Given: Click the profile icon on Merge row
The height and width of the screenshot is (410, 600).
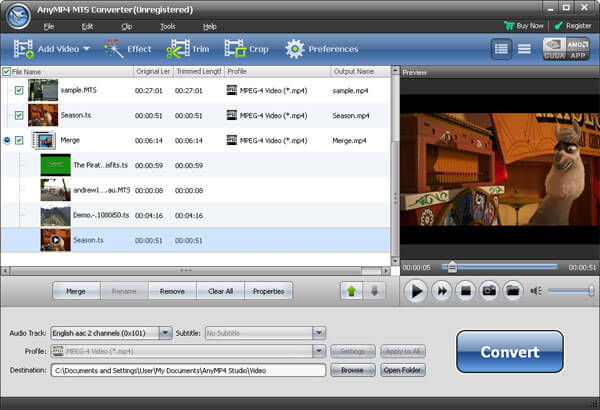Looking at the screenshot, I should point(232,140).
